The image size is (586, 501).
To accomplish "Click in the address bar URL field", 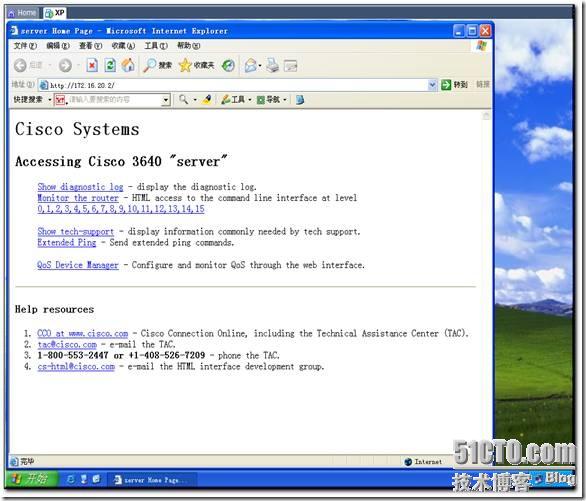I will click(x=239, y=85).
